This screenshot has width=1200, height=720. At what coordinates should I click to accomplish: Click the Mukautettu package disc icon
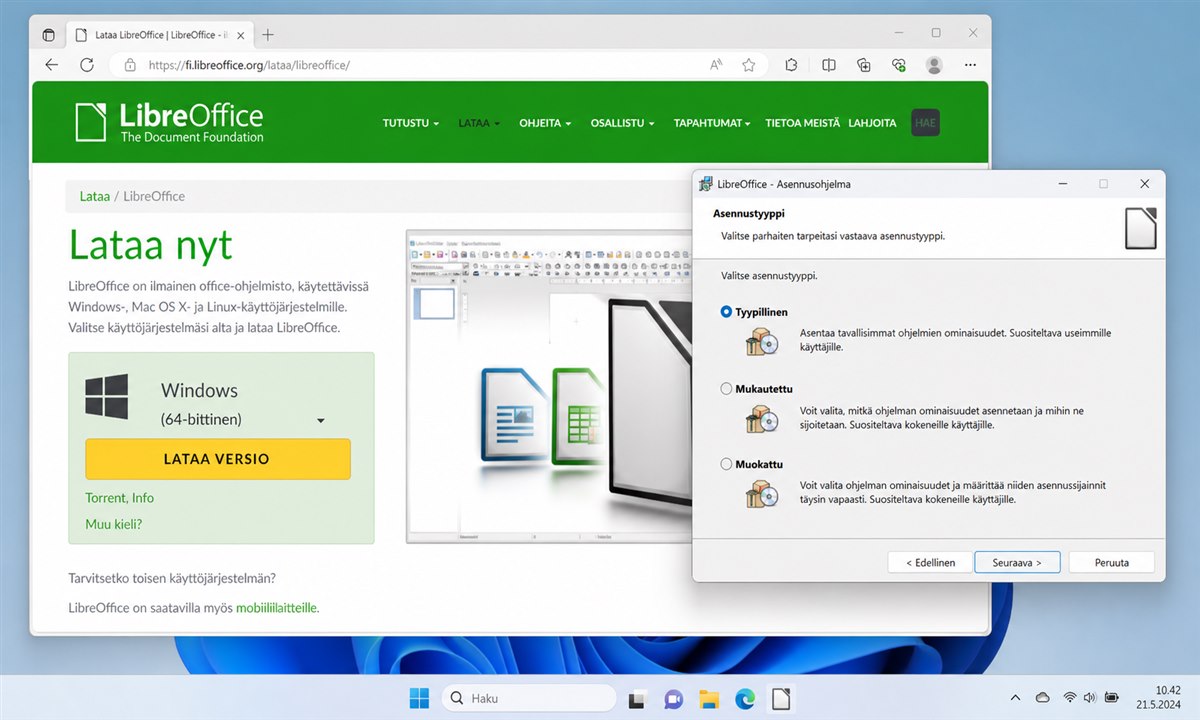point(761,418)
